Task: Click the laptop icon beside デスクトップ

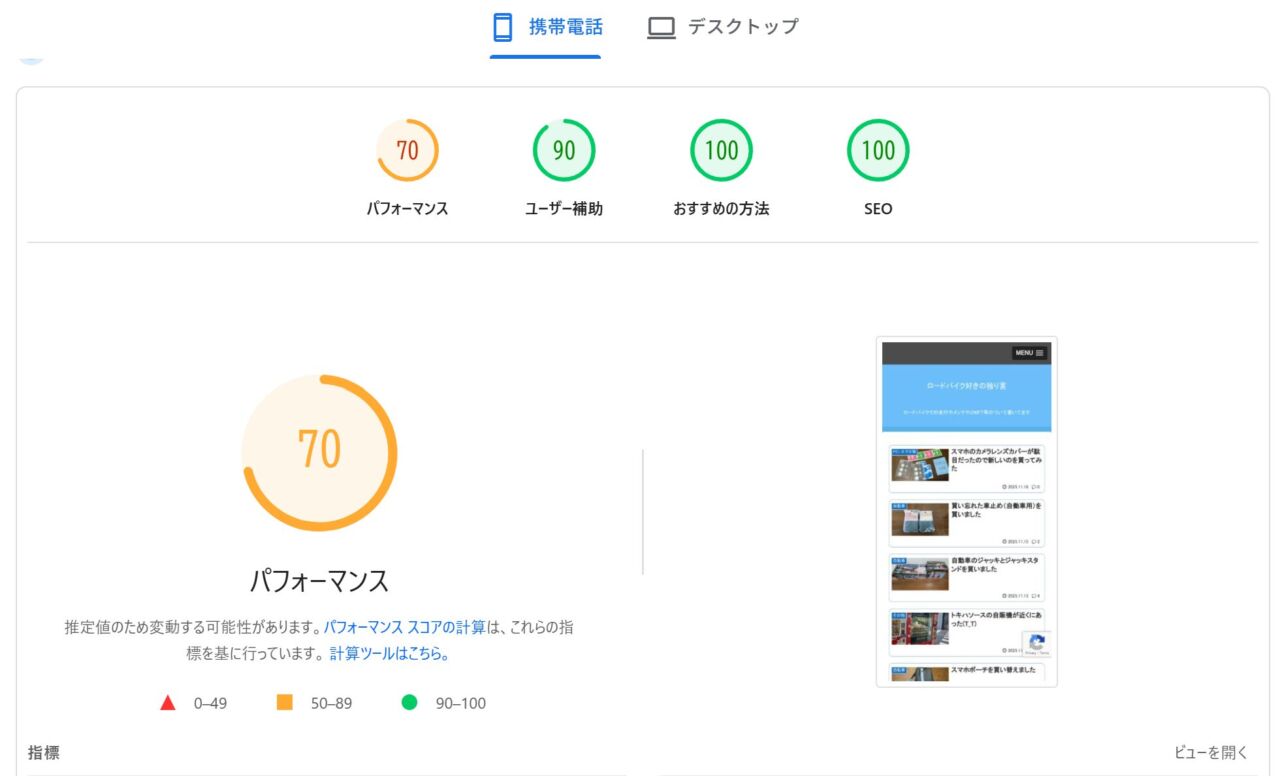Action: pos(661,27)
